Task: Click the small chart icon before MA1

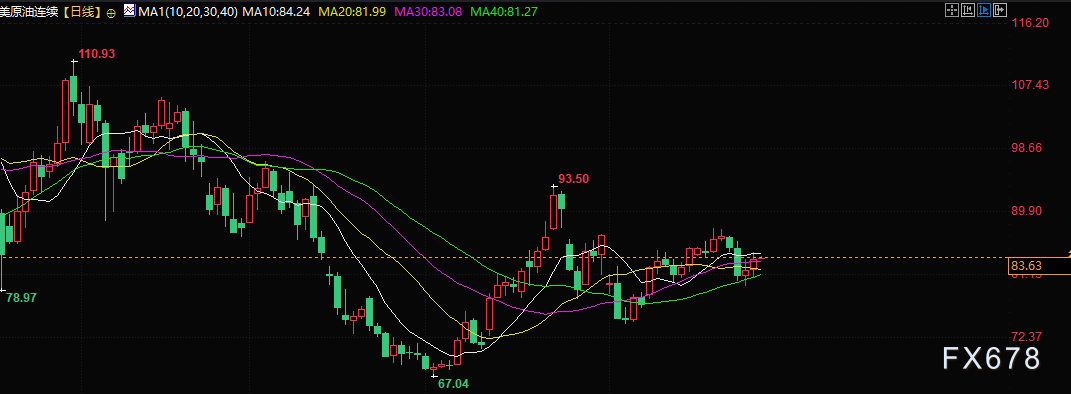Action: click(x=129, y=10)
